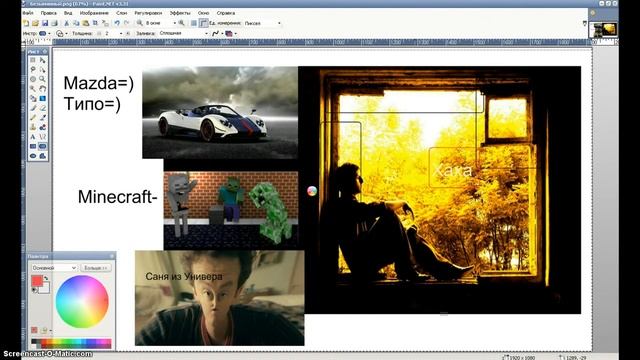Select the Ellipse Select tool
Viewport: 640px width, 360px height.
pos(33,79)
